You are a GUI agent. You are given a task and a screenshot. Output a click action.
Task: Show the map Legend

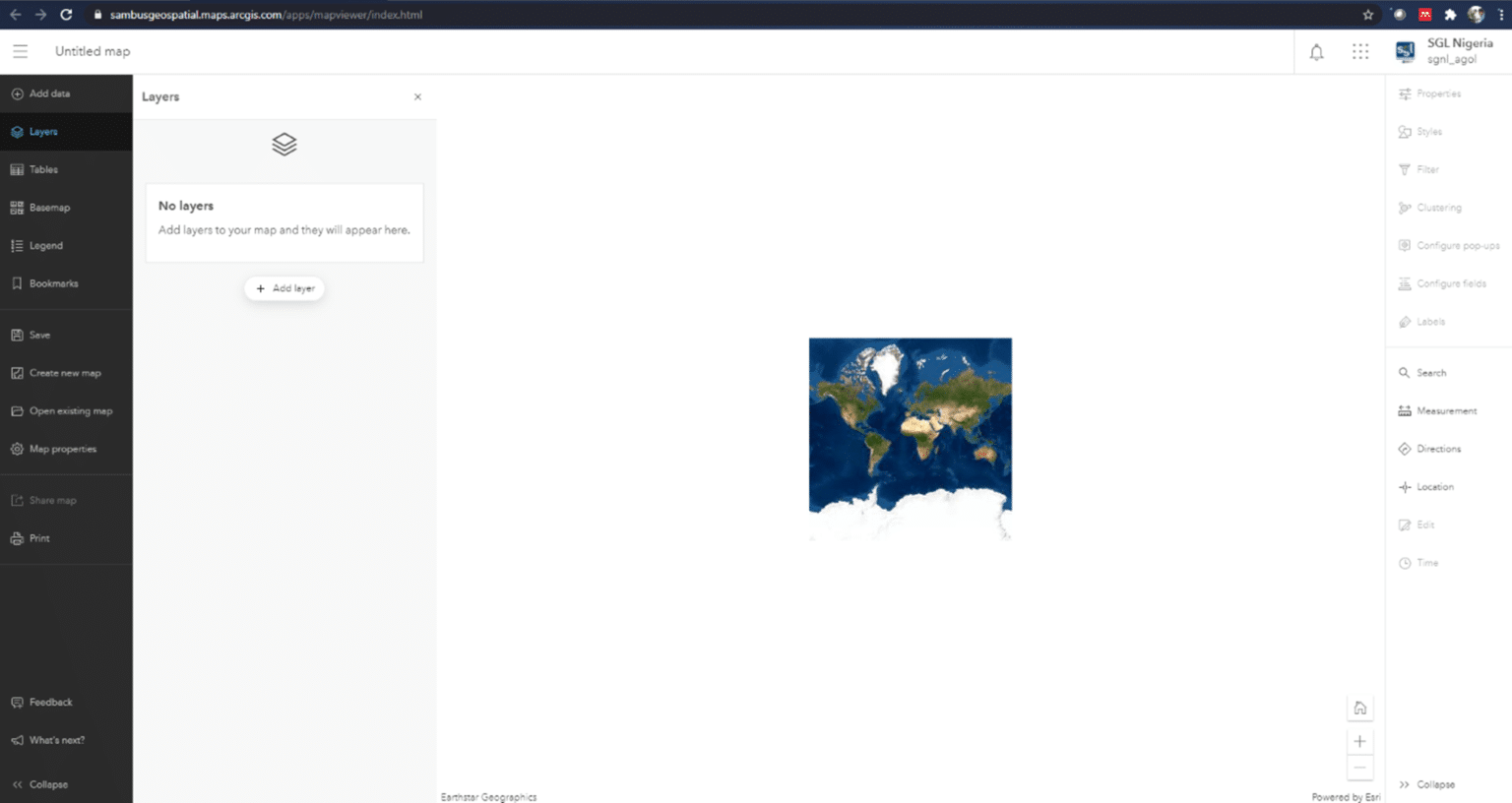44,245
